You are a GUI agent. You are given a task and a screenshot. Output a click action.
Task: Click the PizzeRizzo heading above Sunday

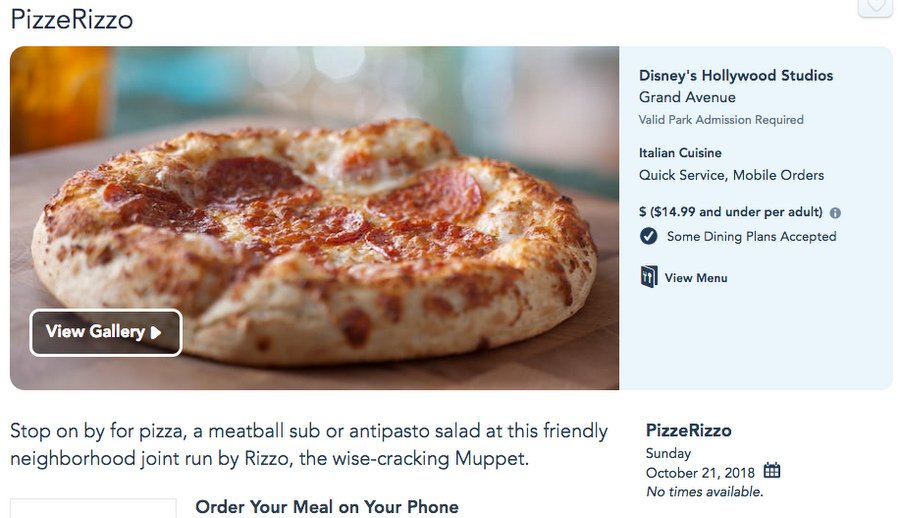[x=688, y=431]
